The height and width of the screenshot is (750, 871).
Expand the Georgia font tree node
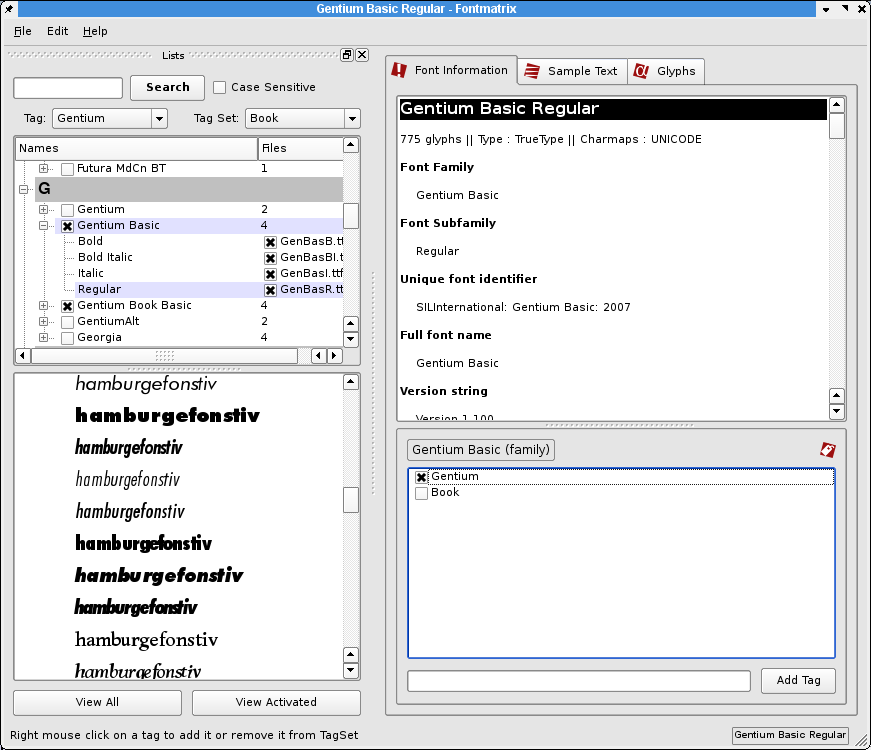[x=42, y=337]
